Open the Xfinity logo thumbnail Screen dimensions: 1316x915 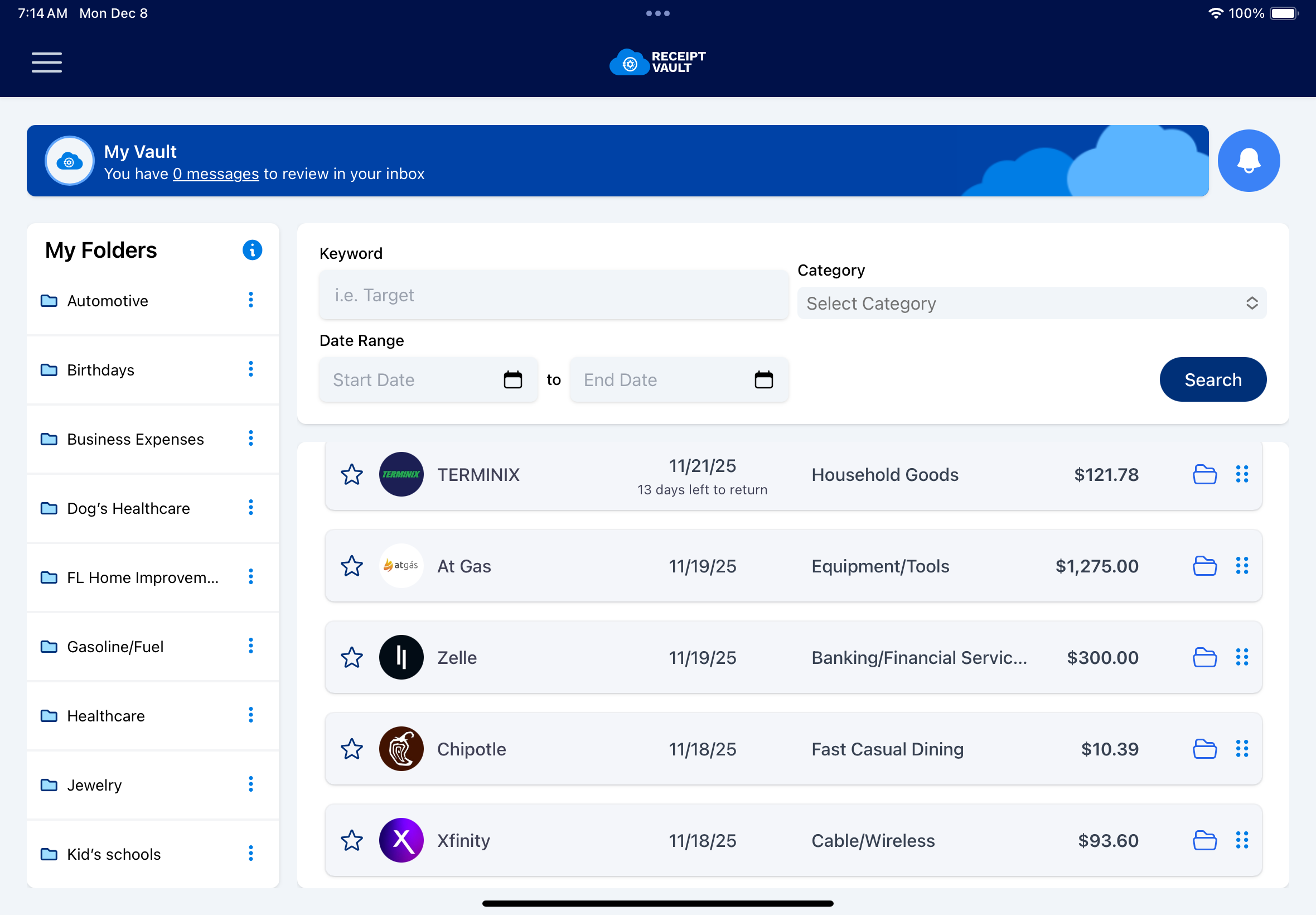[401, 840]
